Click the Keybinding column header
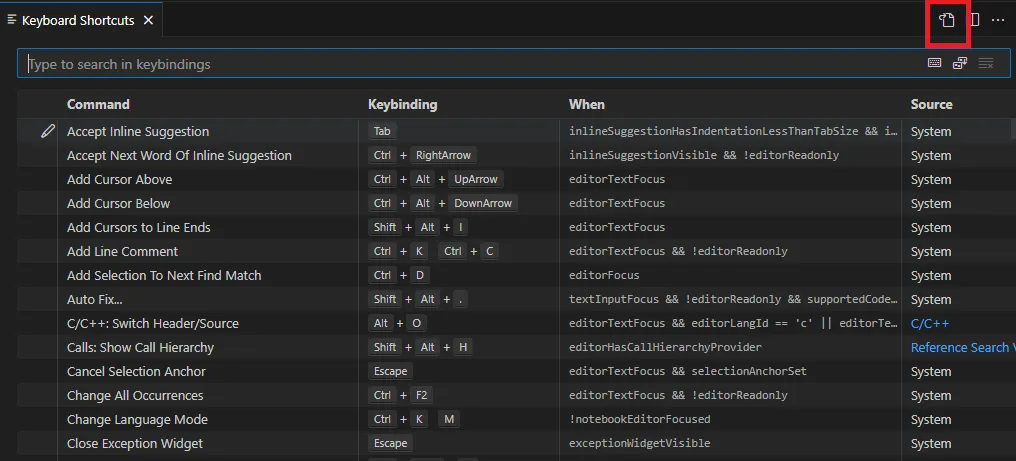1016x461 pixels. (x=402, y=104)
